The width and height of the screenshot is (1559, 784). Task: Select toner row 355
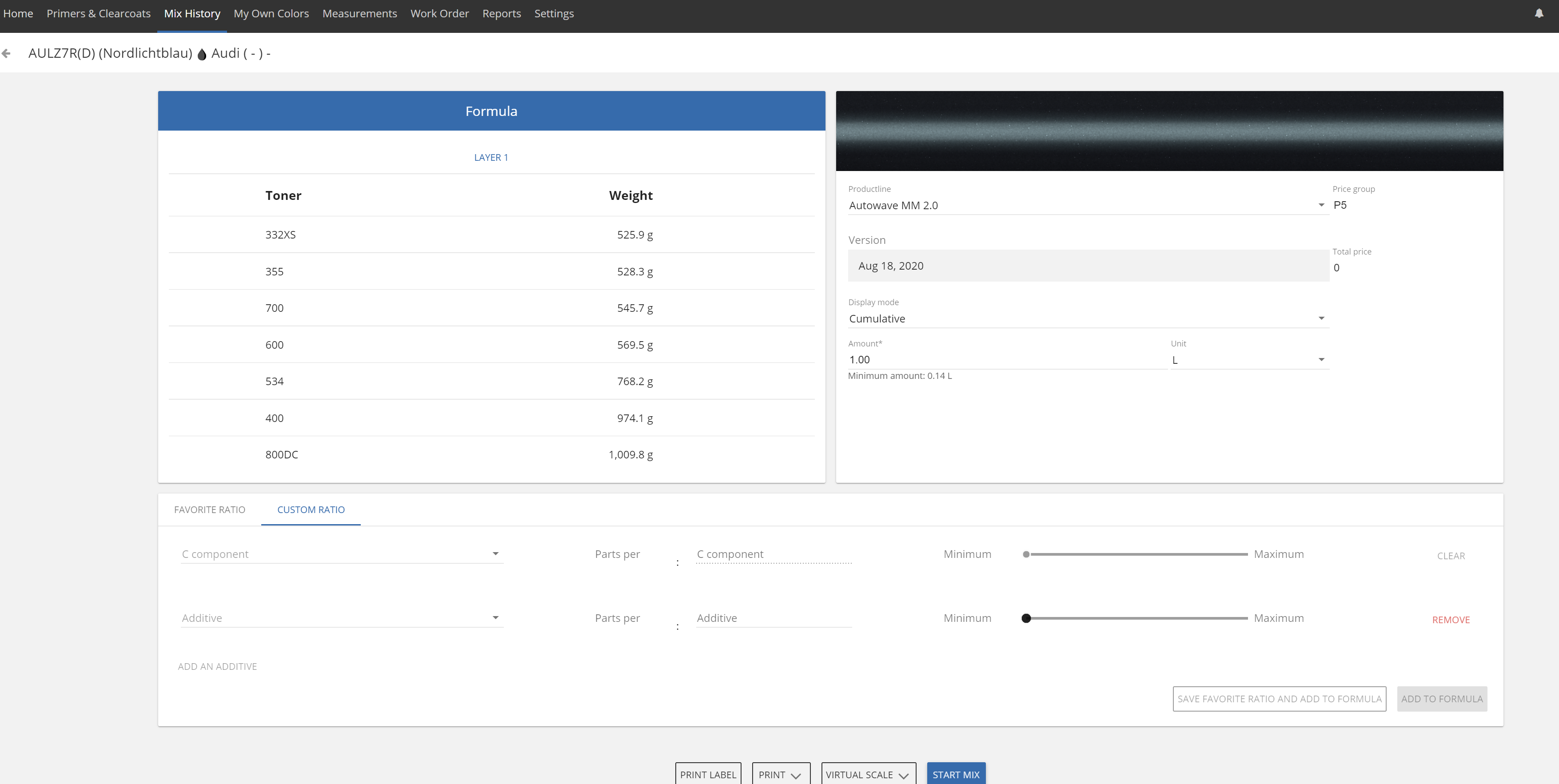(x=491, y=271)
